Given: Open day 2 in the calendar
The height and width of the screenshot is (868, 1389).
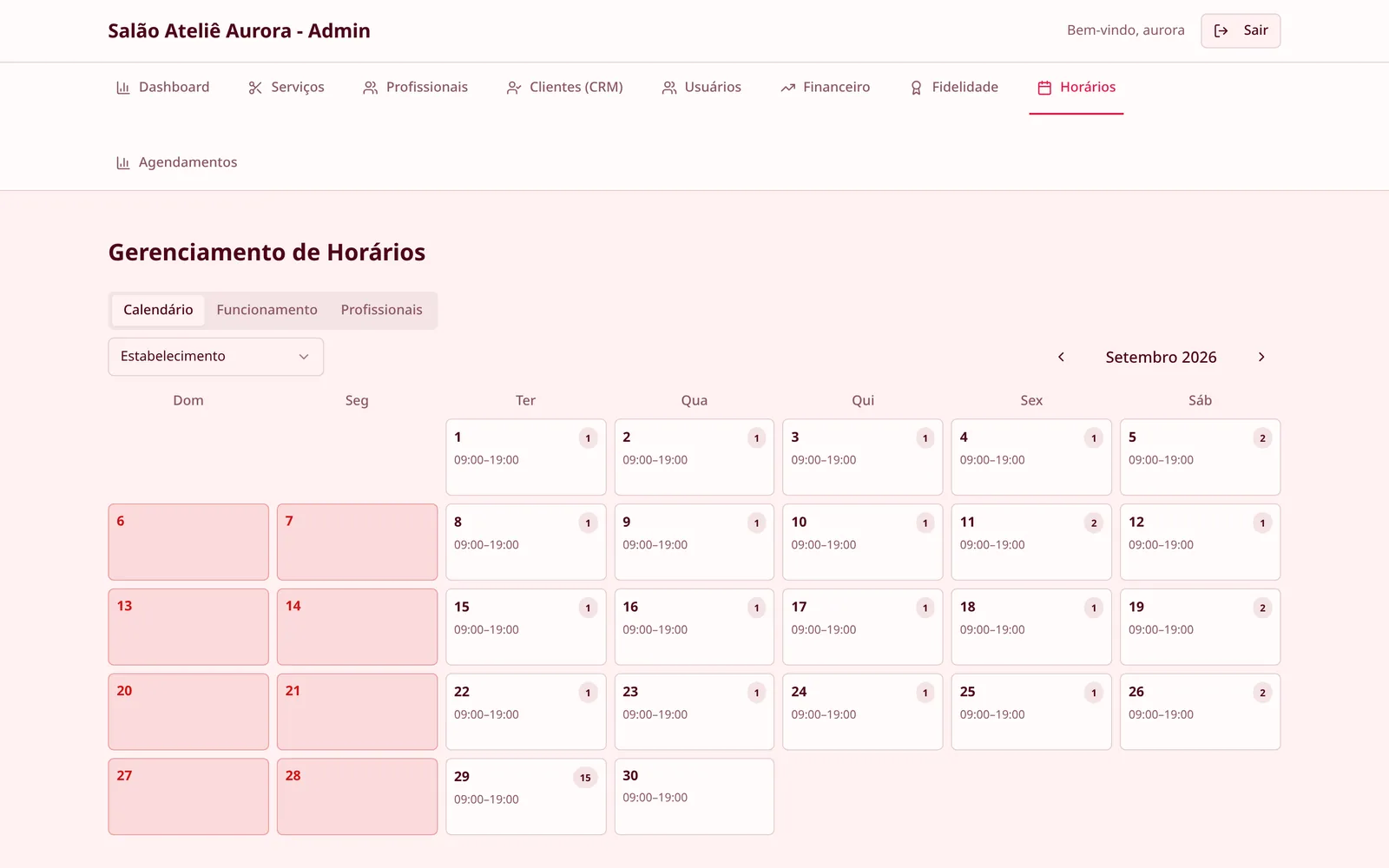Looking at the screenshot, I should coord(694,457).
